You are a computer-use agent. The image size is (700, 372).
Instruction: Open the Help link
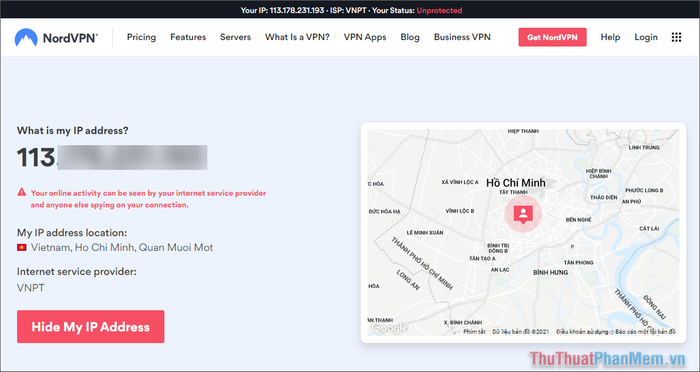tap(610, 37)
